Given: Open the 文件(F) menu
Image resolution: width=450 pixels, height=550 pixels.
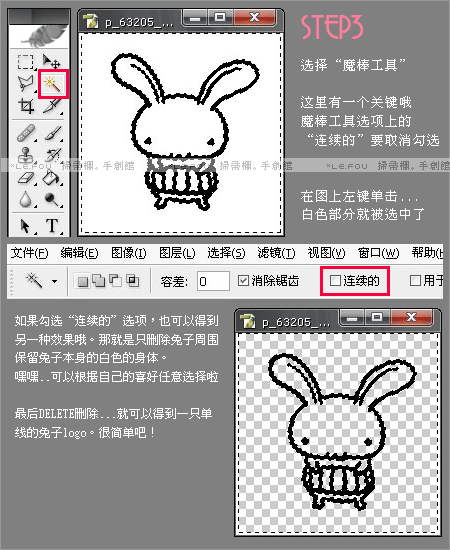Looking at the screenshot, I should tap(29, 253).
